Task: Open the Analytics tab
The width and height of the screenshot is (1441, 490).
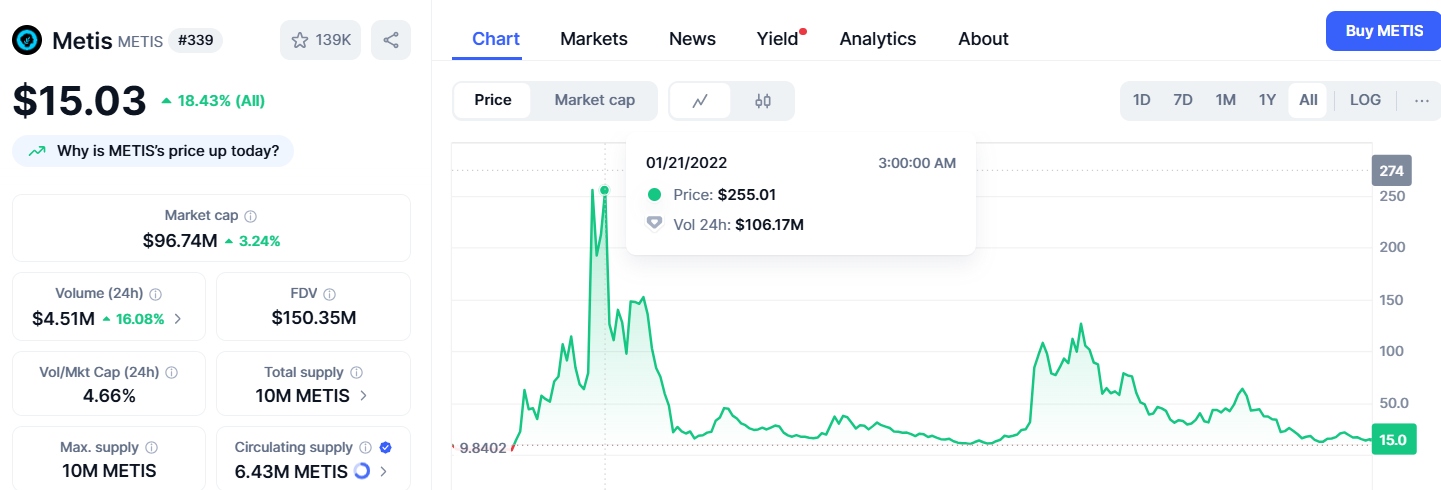Action: point(878,39)
